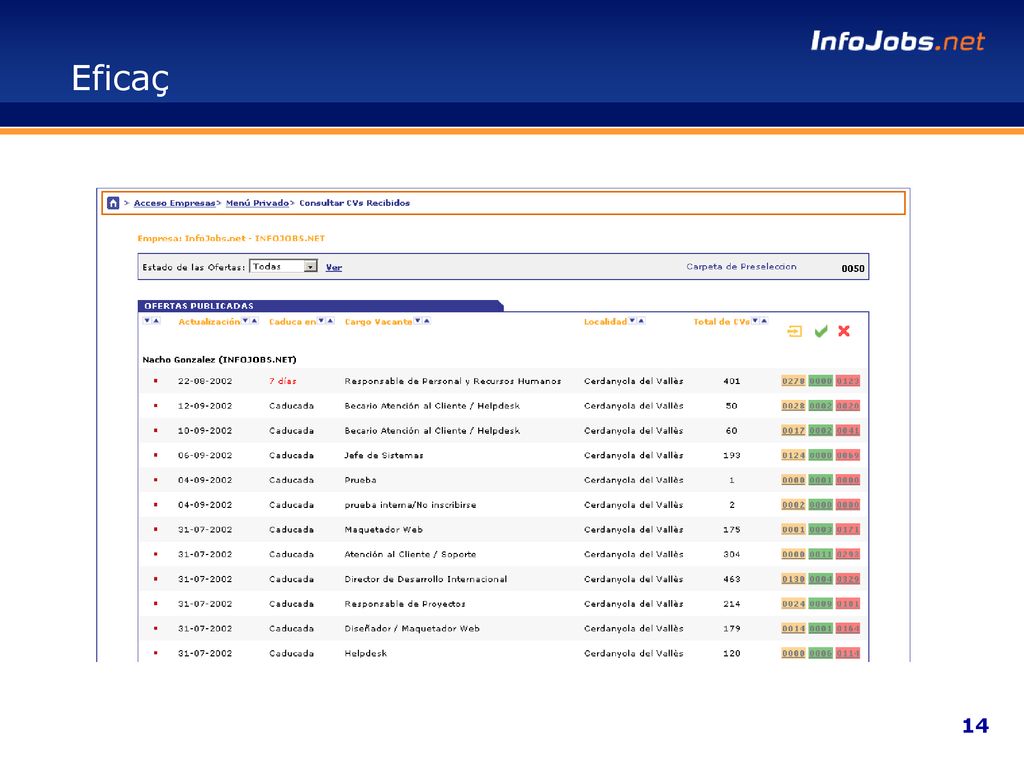Click the date 06-09-2002 in Jefe de Sistemas row
The height and width of the screenshot is (768, 1024).
(205, 455)
